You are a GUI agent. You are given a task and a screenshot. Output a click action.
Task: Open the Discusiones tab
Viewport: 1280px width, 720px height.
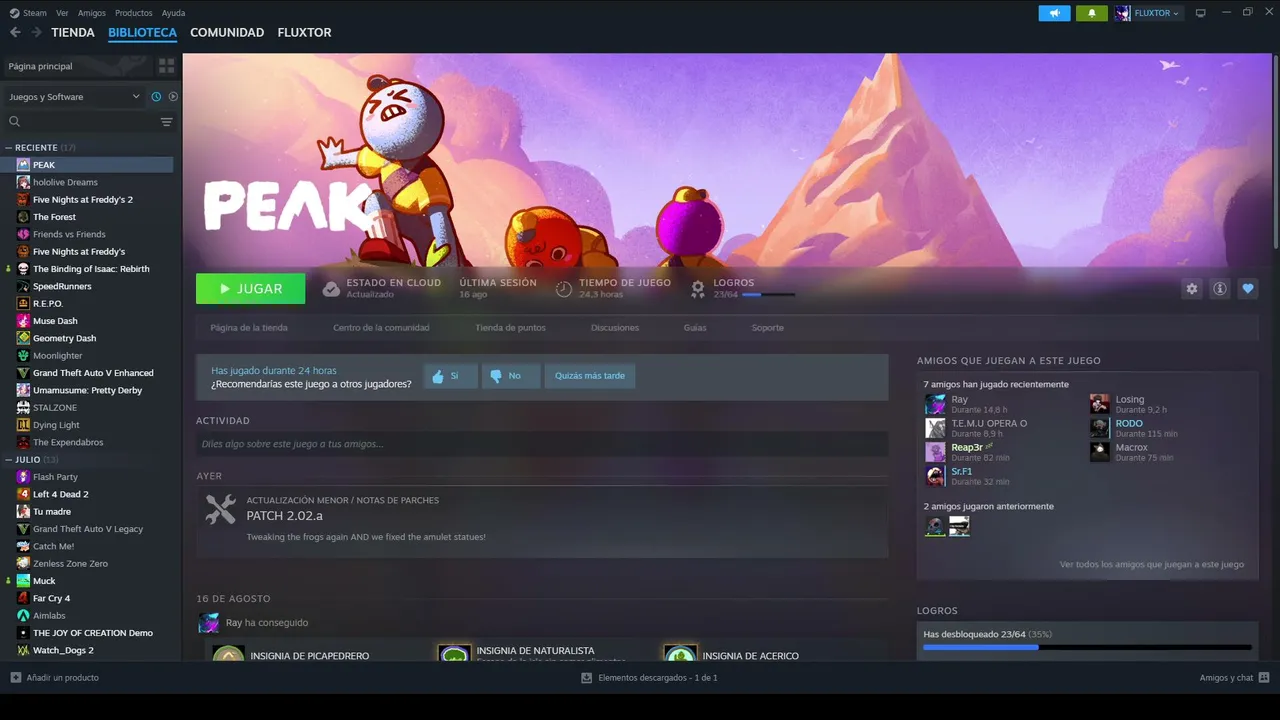click(615, 328)
